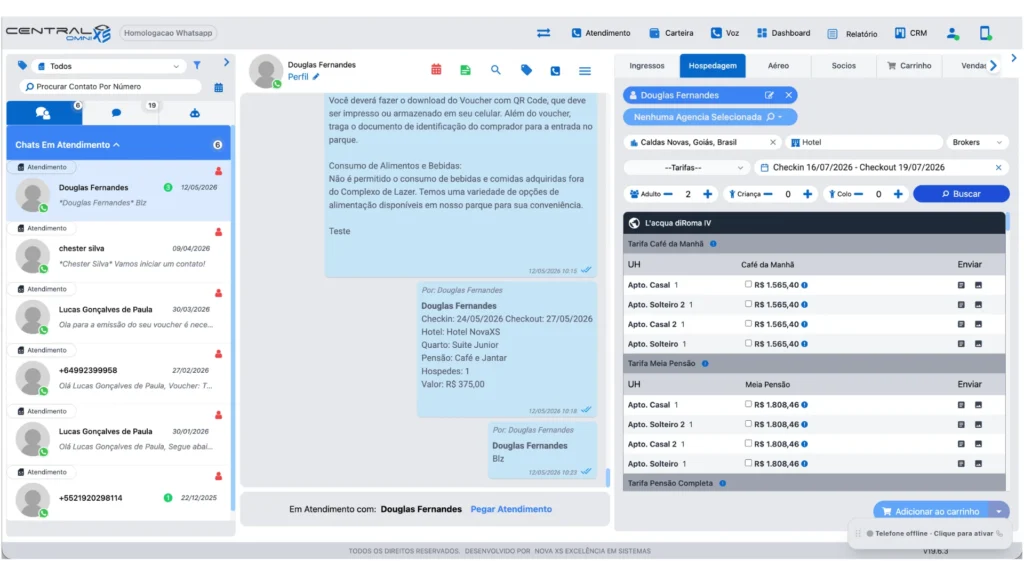1024x576 pixels.
Task: Click the Buscar button
Action: (x=961, y=194)
